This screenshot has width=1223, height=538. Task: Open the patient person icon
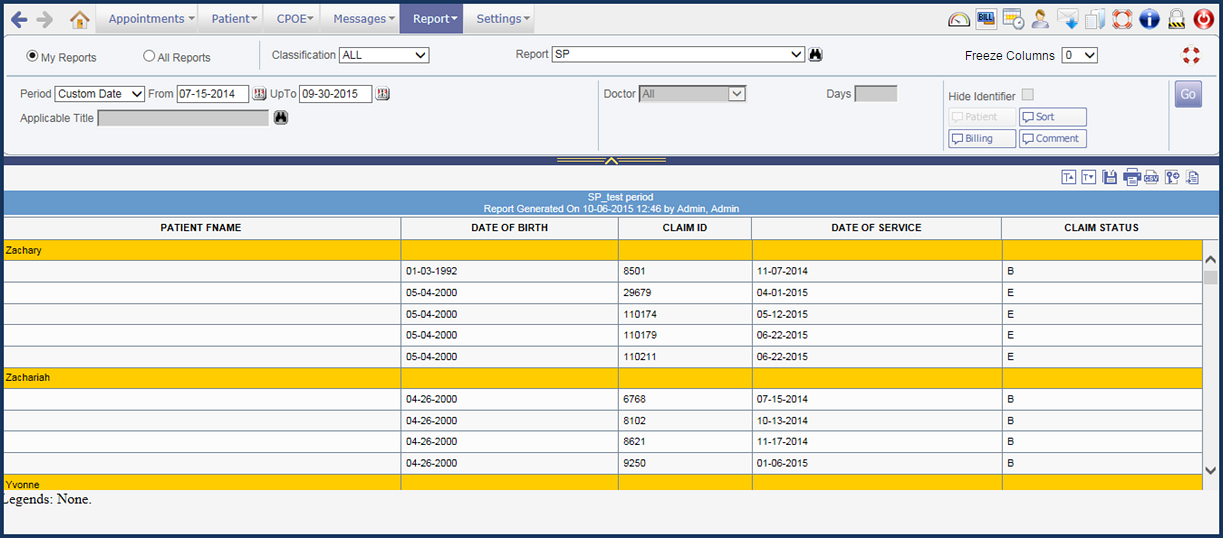[x=1040, y=19]
